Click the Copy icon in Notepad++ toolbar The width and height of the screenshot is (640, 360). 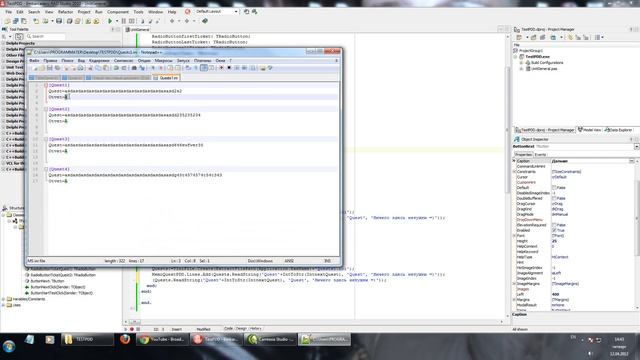coord(98,68)
